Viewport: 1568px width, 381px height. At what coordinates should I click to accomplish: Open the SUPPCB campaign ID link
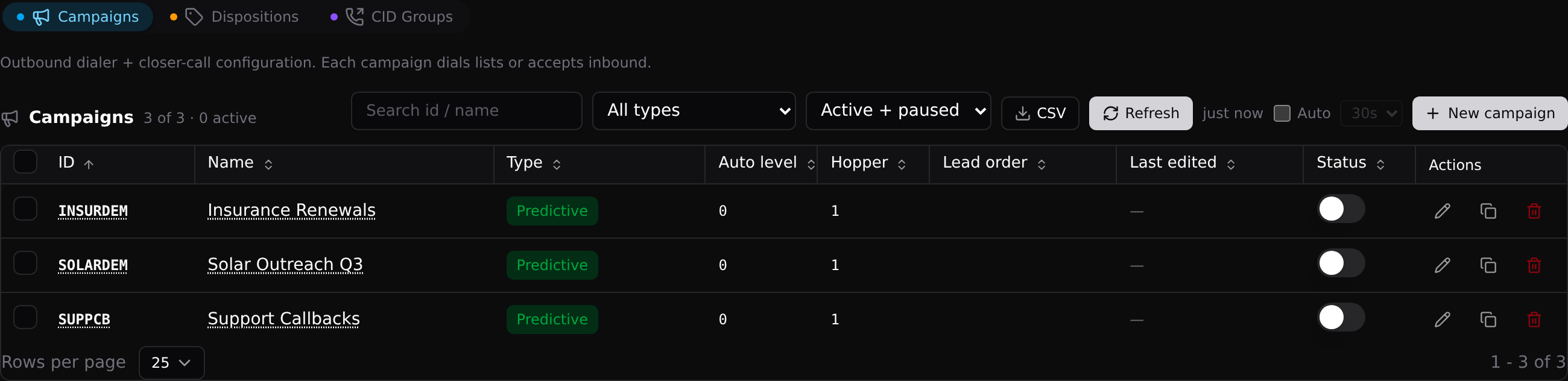pyautogui.click(x=84, y=320)
